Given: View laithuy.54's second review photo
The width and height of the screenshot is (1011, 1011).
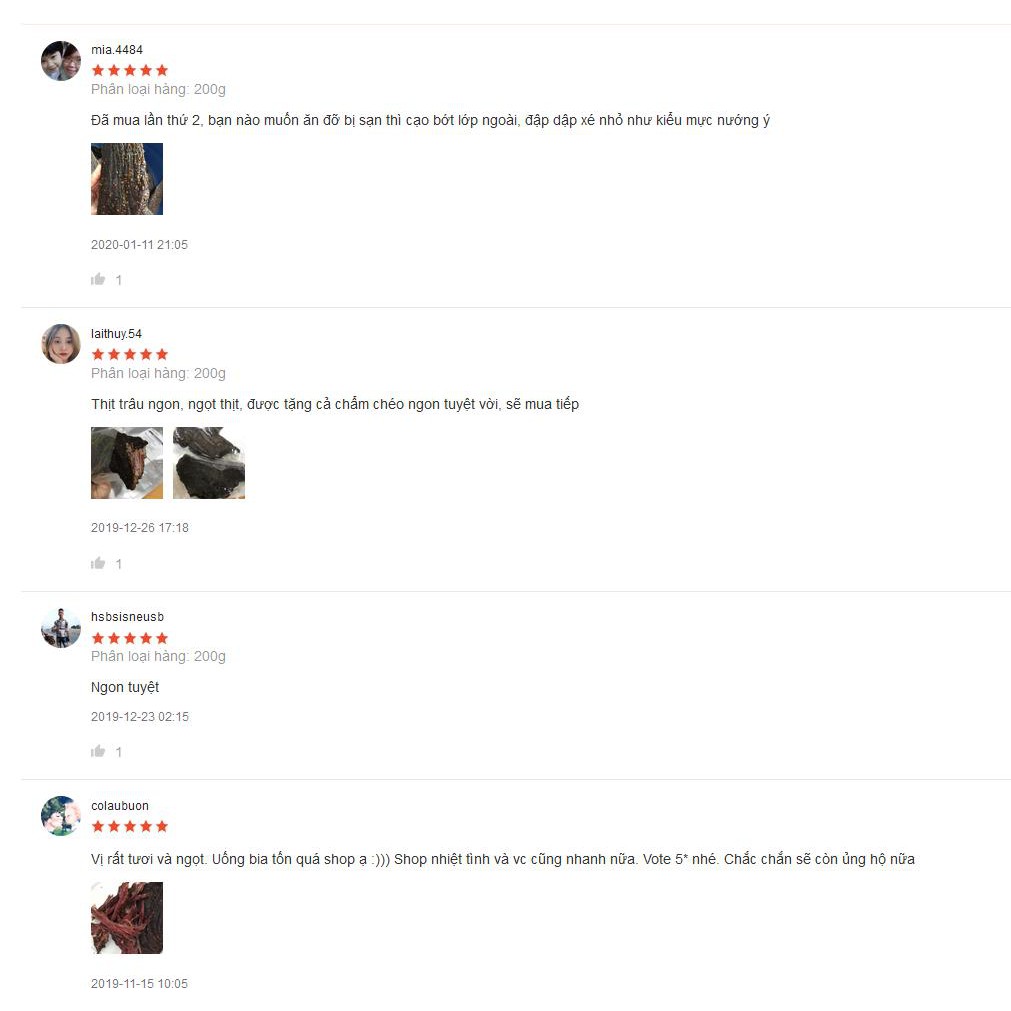Looking at the screenshot, I should click(209, 463).
